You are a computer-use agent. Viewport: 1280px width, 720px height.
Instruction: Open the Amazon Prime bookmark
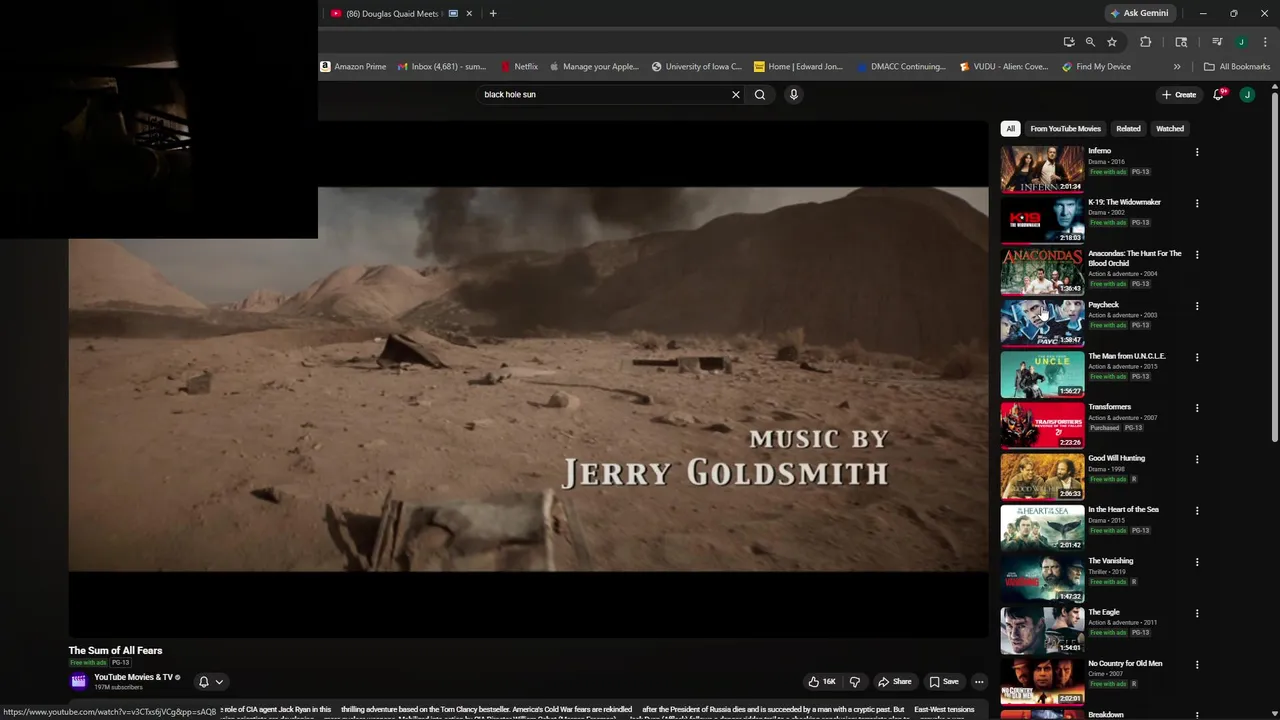[353, 67]
